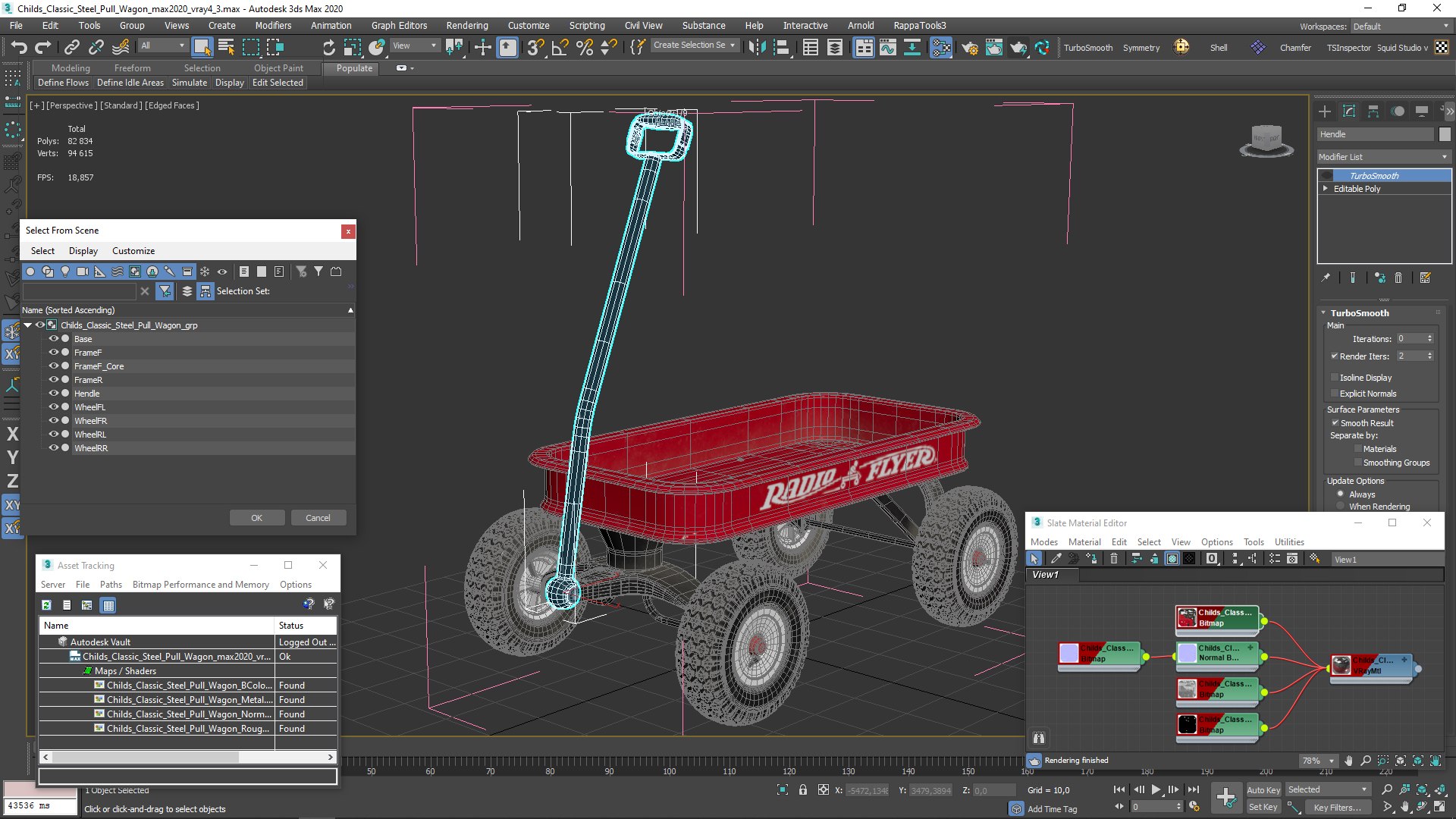Activate the Select Object tool
1456x819 pixels.
click(202, 47)
